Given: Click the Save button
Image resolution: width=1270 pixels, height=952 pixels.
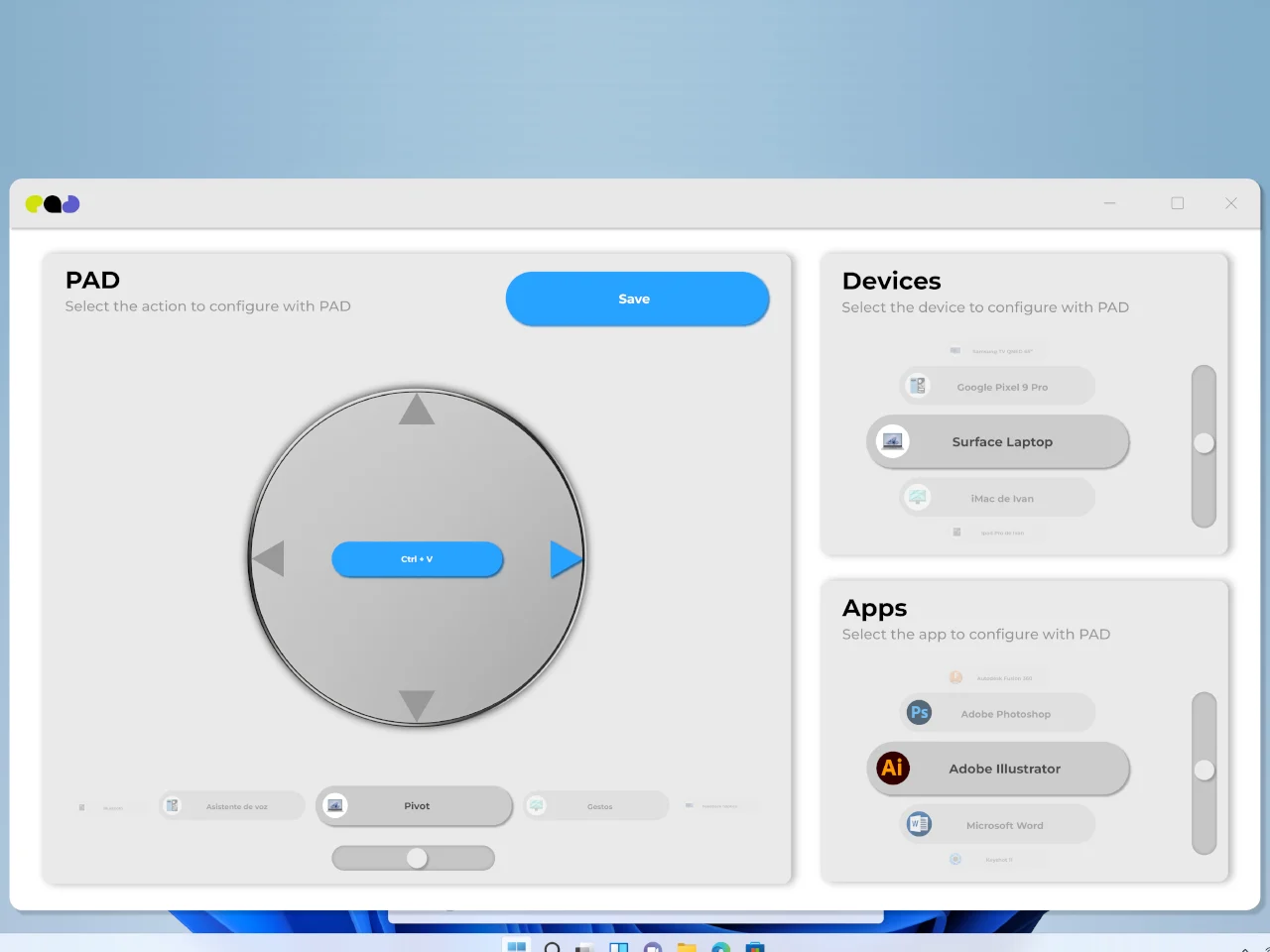Looking at the screenshot, I should 636,298.
